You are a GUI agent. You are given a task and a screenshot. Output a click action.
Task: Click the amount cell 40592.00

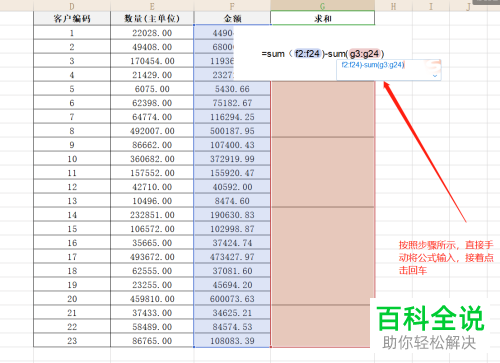click(x=232, y=187)
